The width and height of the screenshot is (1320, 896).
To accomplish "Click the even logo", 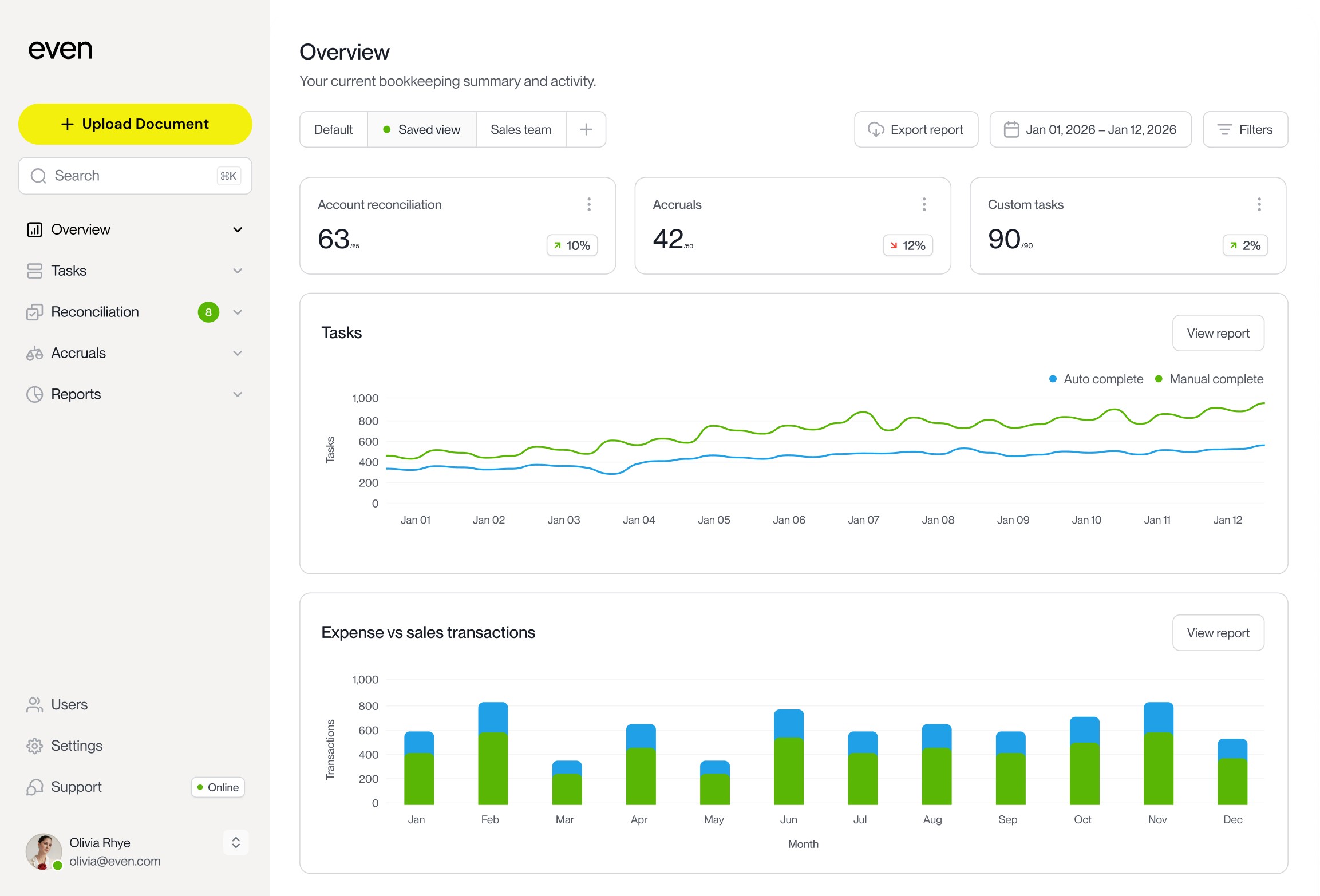I will coord(60,50).
